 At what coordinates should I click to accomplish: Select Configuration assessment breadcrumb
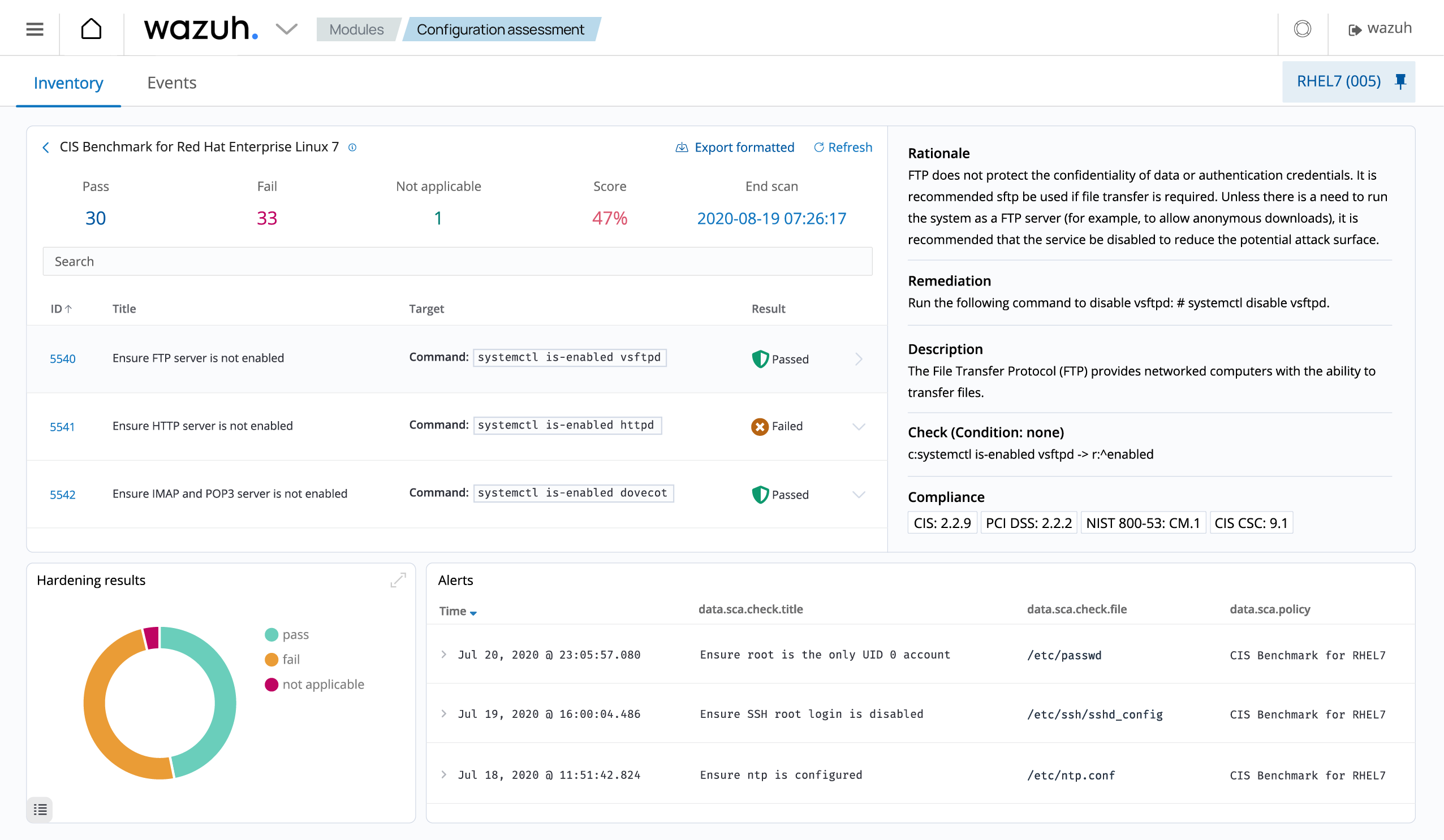pyautogui.click(x=500, y=29)
